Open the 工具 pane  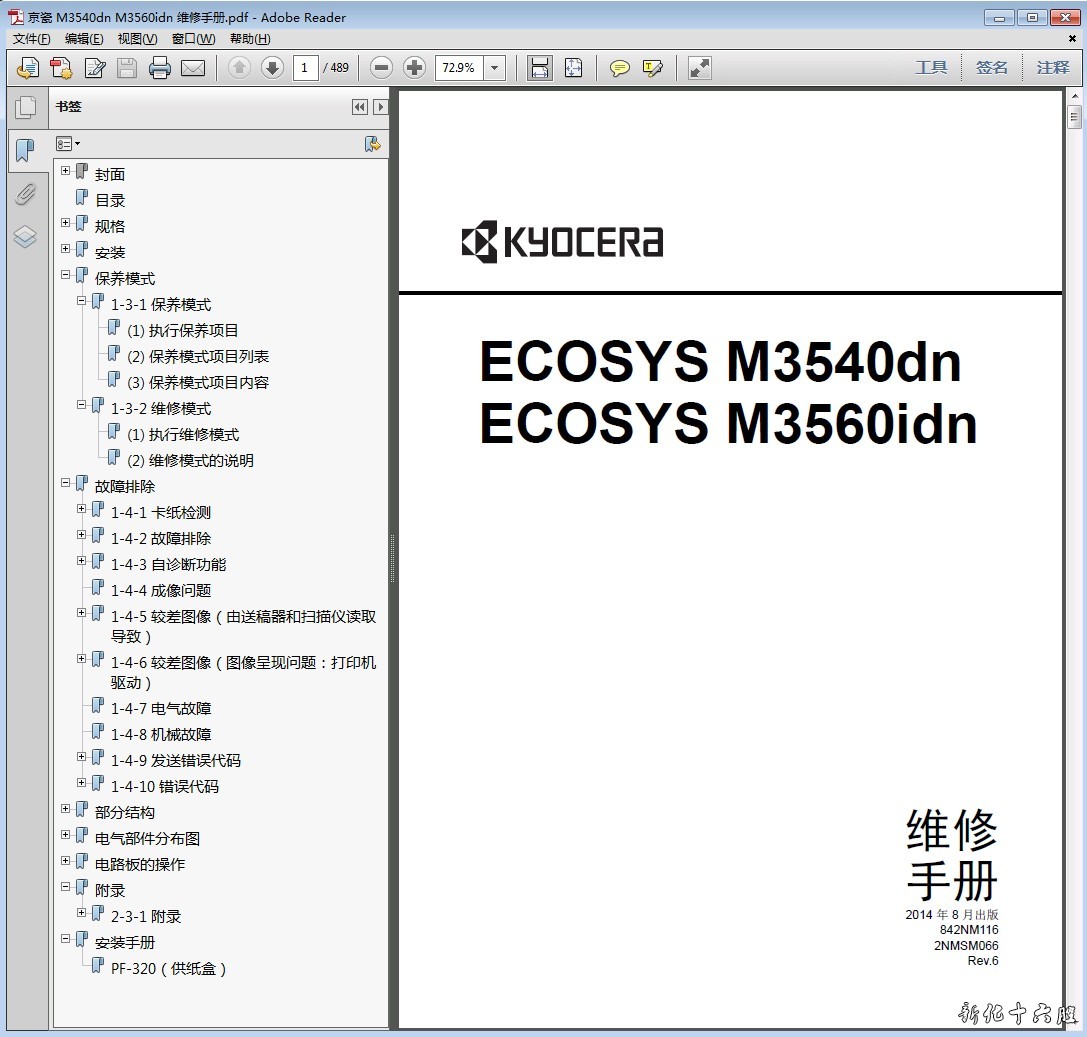pyautogui.click(x=930, y=68)
